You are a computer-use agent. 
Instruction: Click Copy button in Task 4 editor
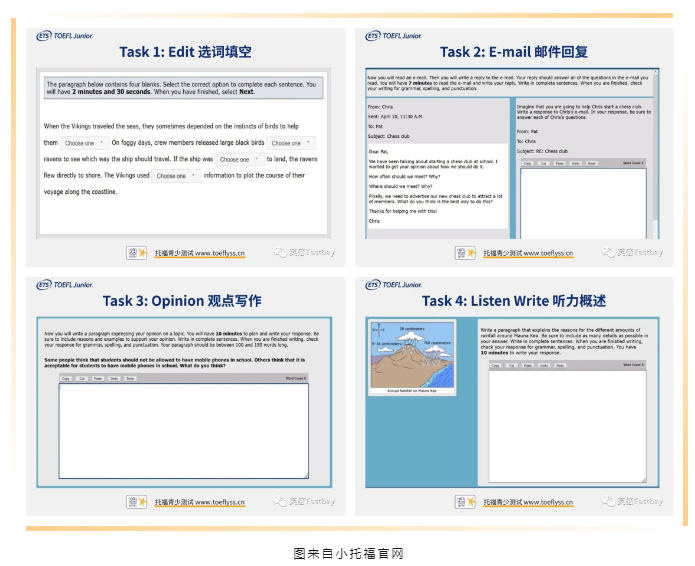[x=496, y=365]
